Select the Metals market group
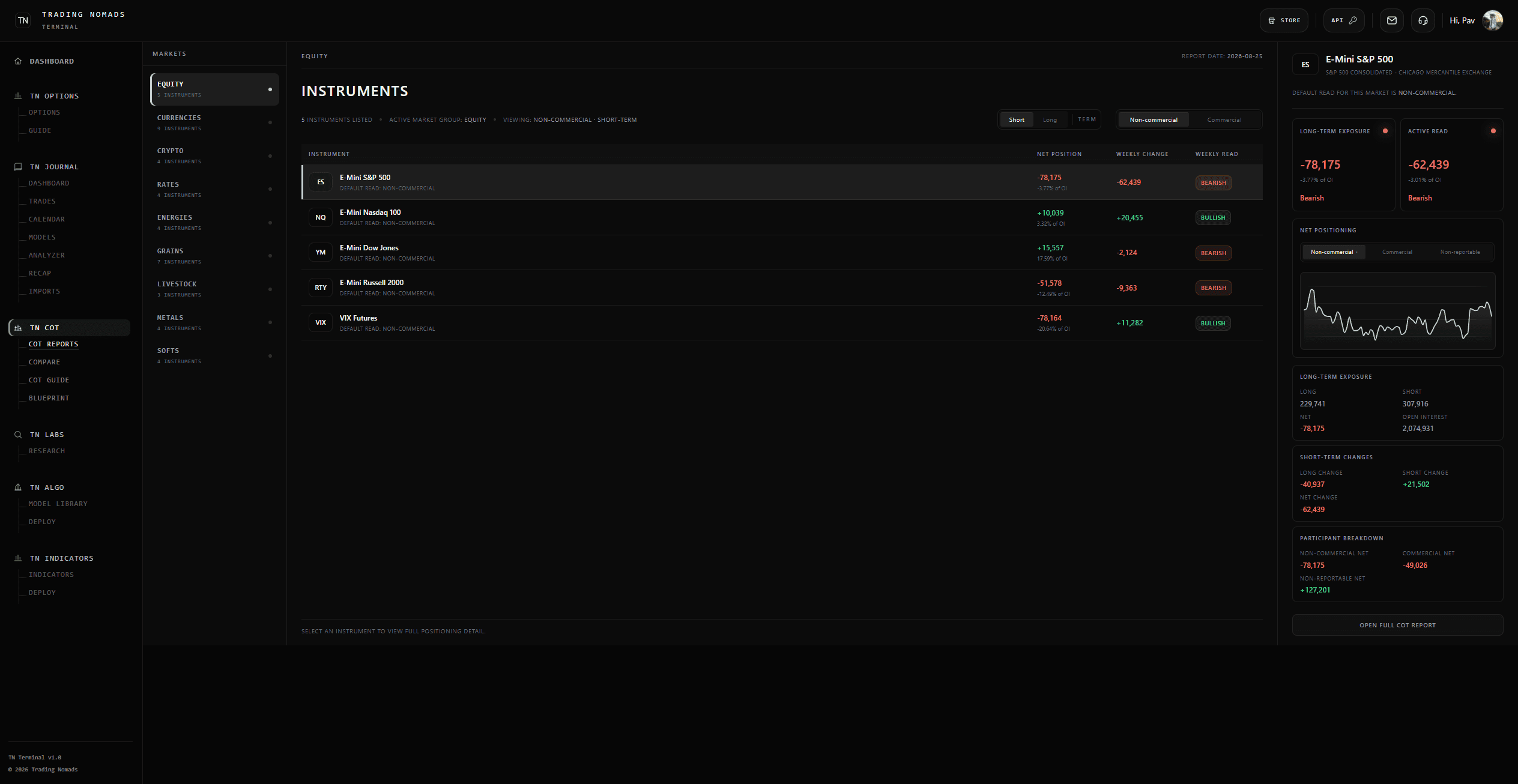This screenshot has width=1518, height=784. click(214, 322)
